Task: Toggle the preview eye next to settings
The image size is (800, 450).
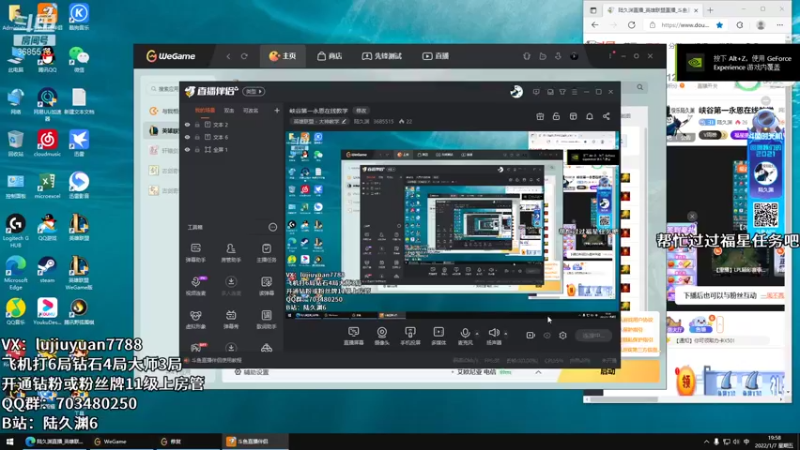Action: [547, 335]
